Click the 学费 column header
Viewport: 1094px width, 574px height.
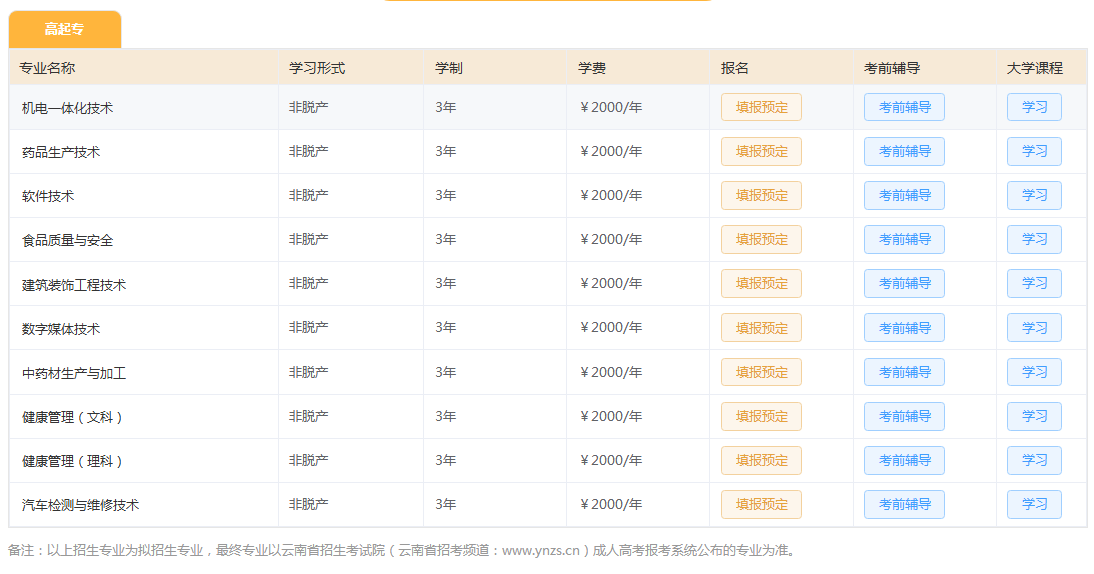click(592, 68)
